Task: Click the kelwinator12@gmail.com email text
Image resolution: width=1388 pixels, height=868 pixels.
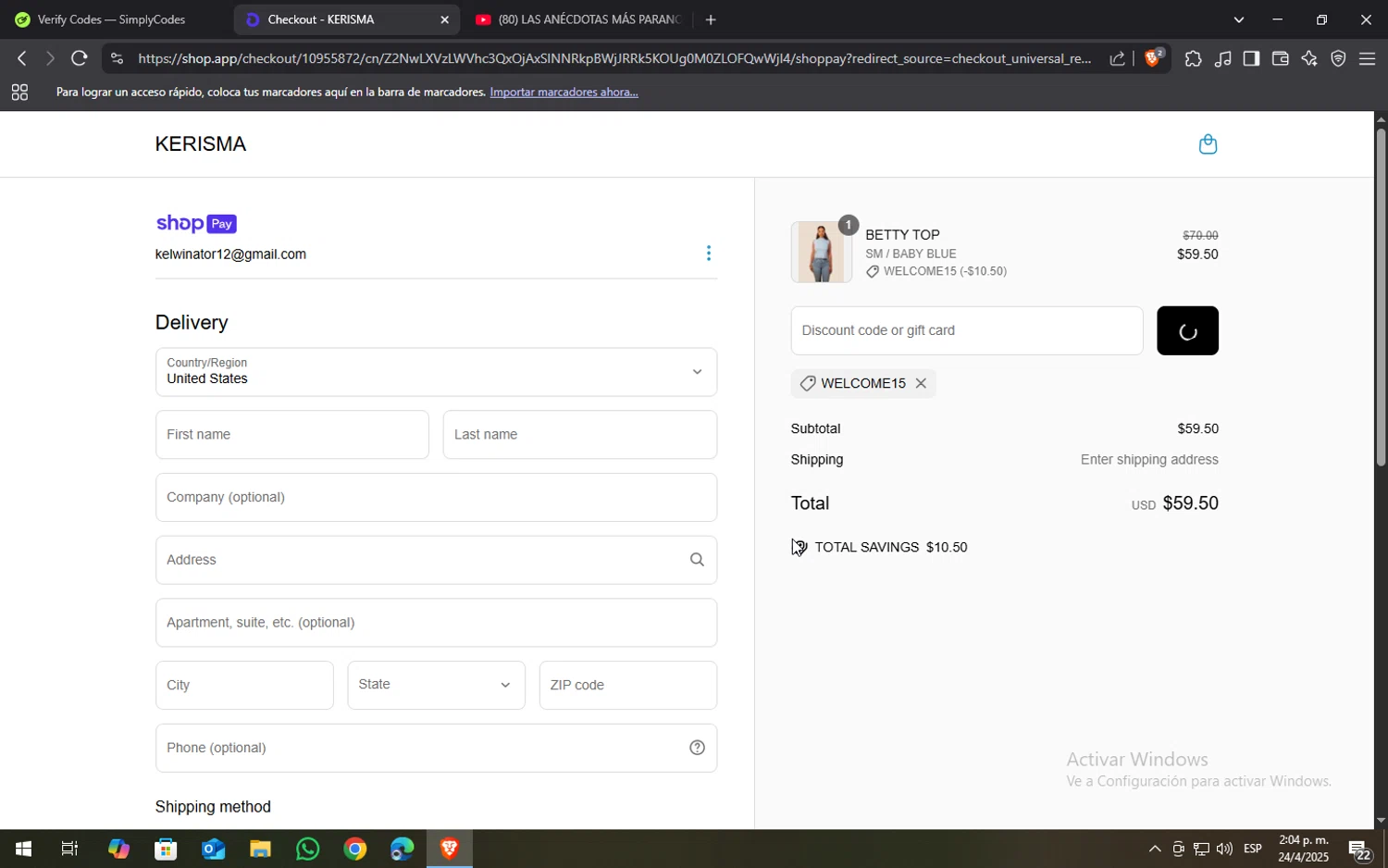Action: coord(230,254)
